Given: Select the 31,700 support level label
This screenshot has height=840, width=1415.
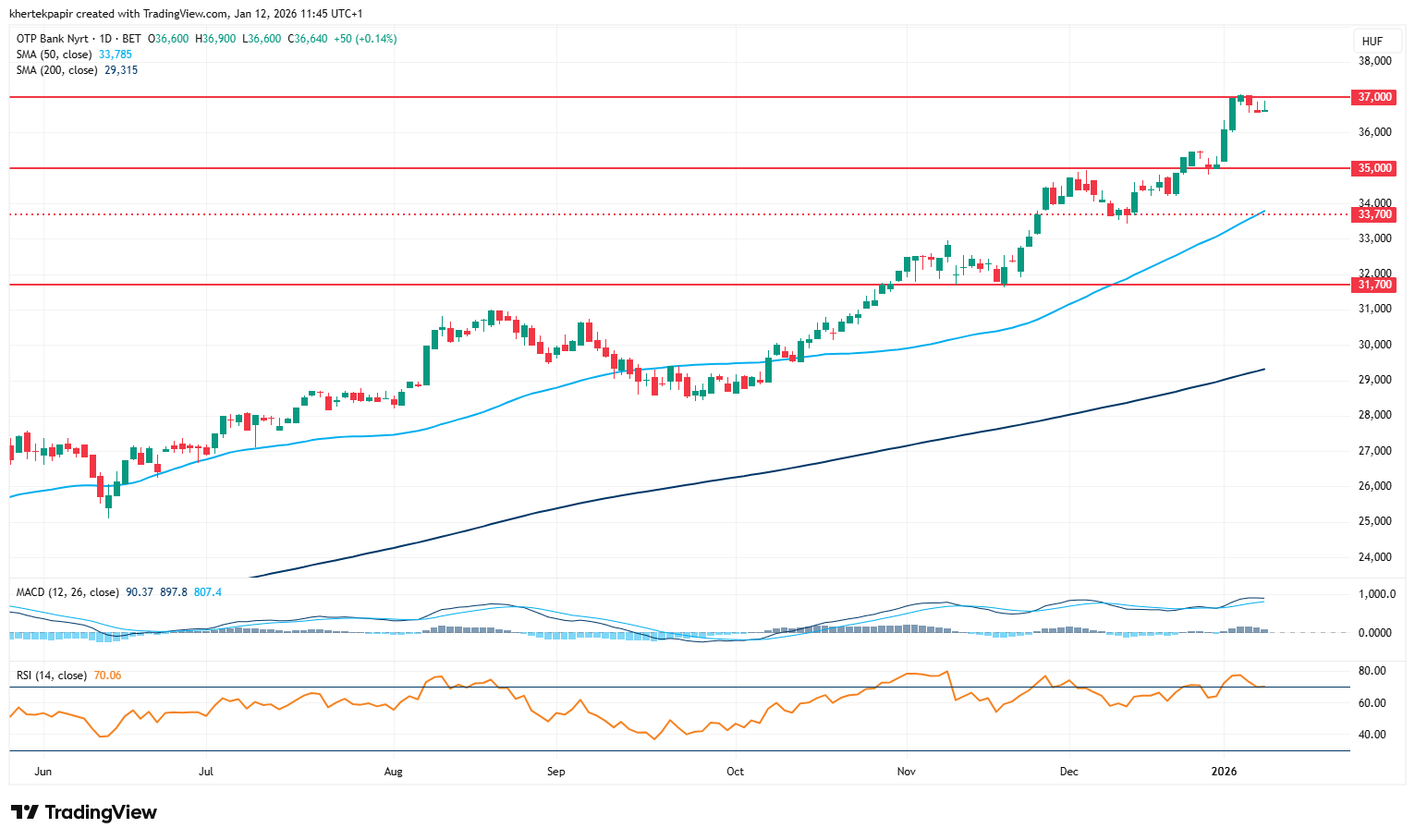Looking at the screenshot, I should click(x=1374, y=285).
